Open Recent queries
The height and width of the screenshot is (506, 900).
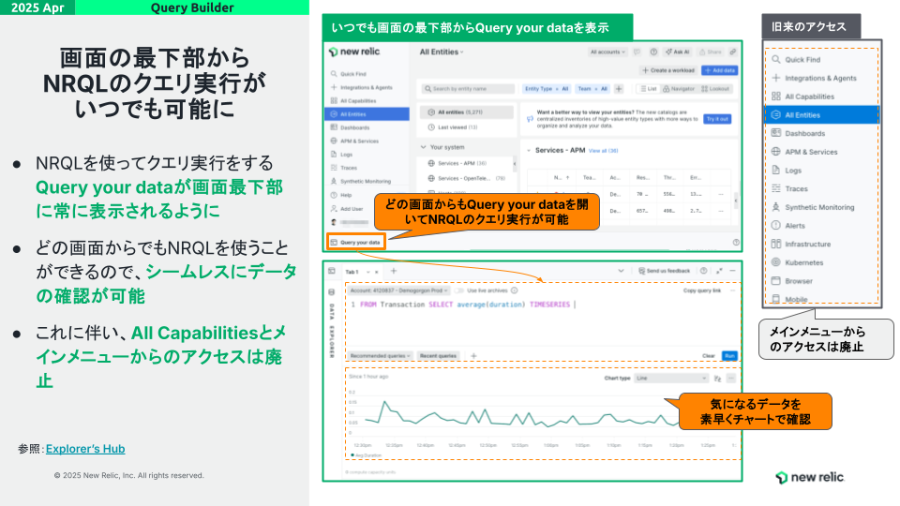pos(438,356)
